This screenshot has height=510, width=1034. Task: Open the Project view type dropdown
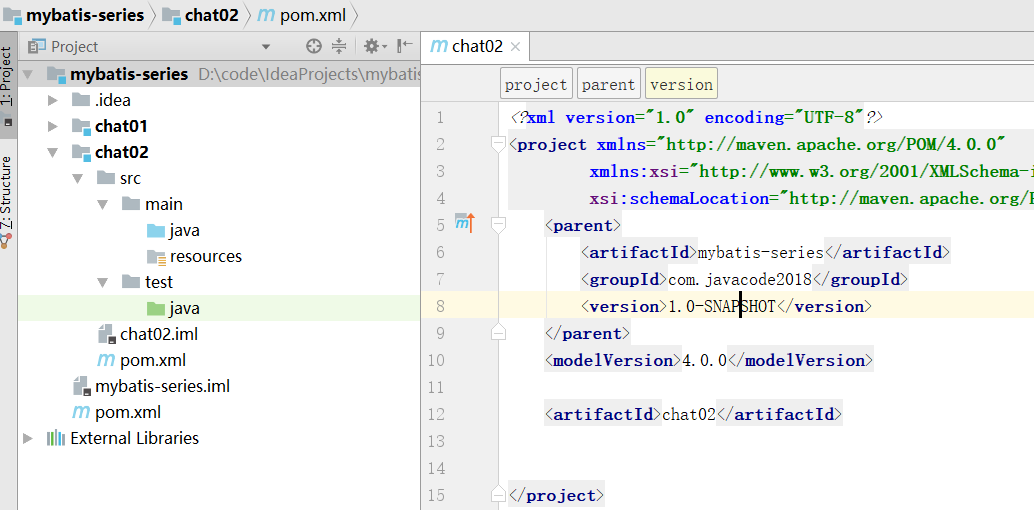pyautogui.click(x=266, y=46)
